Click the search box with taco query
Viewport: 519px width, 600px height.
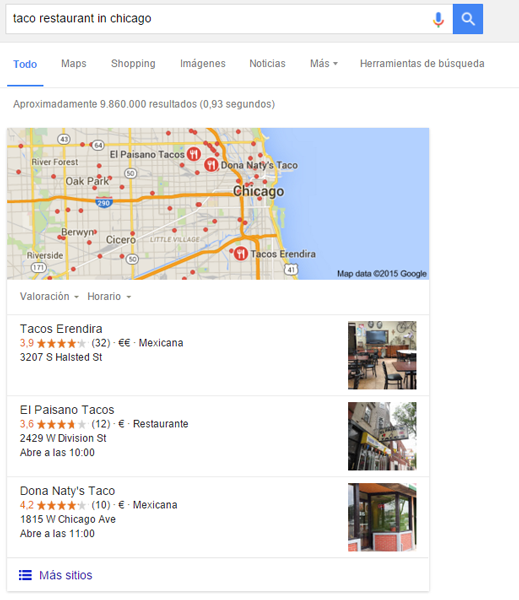[x=218, y=19]
